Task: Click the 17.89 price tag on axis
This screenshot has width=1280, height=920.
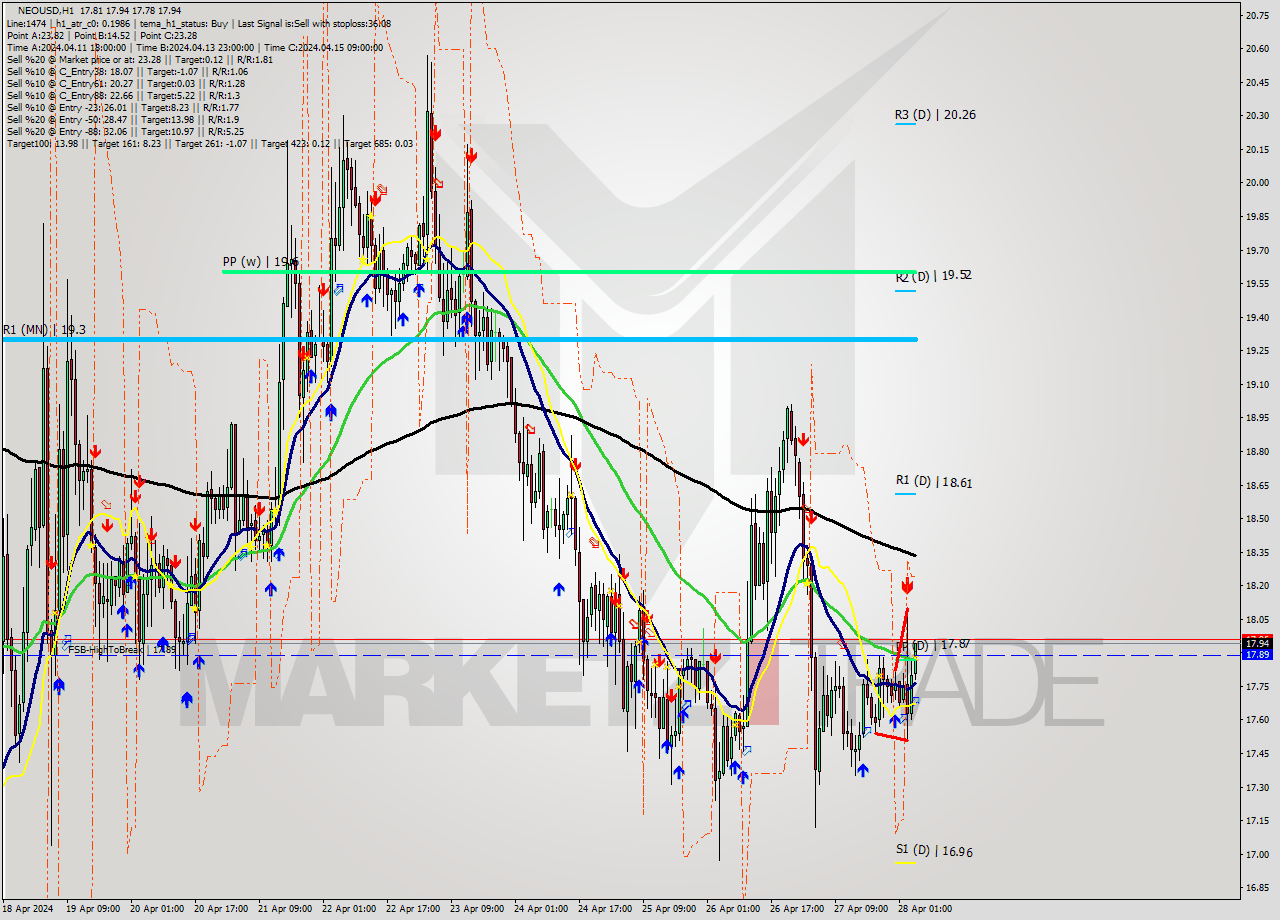Action: (1256, 654)
